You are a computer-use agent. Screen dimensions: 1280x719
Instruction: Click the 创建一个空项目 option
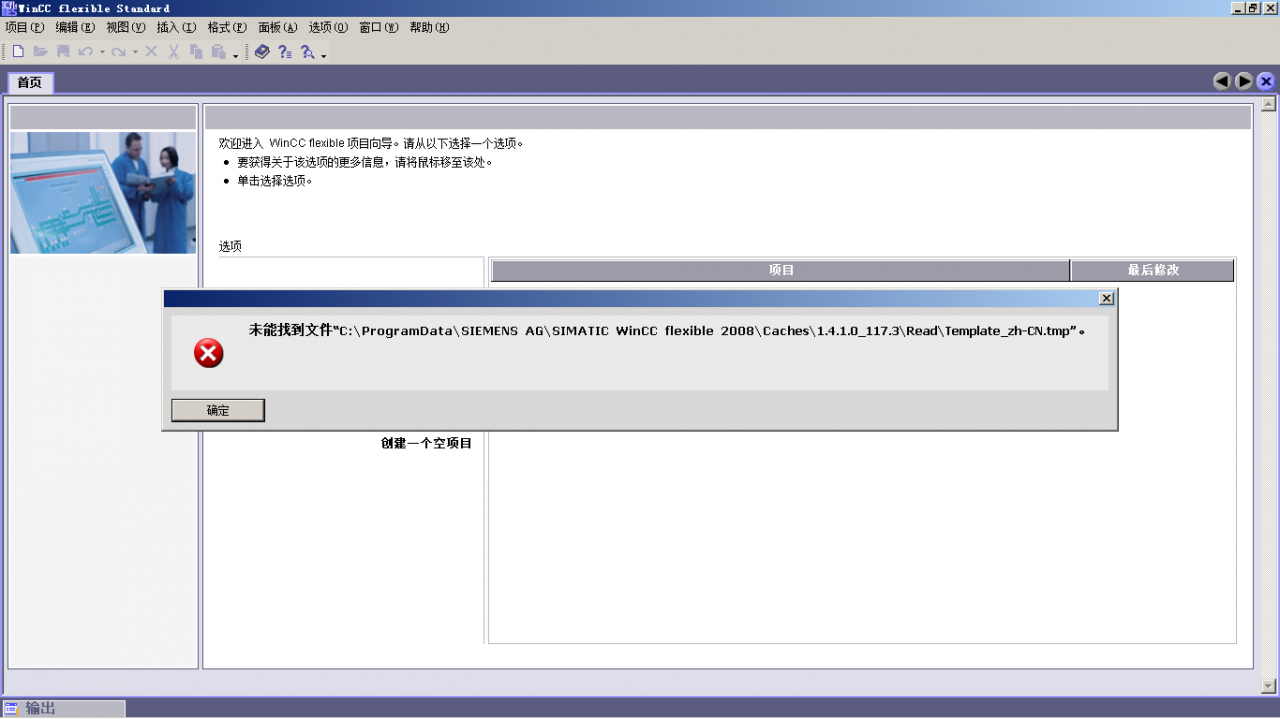tap(426, 443)
